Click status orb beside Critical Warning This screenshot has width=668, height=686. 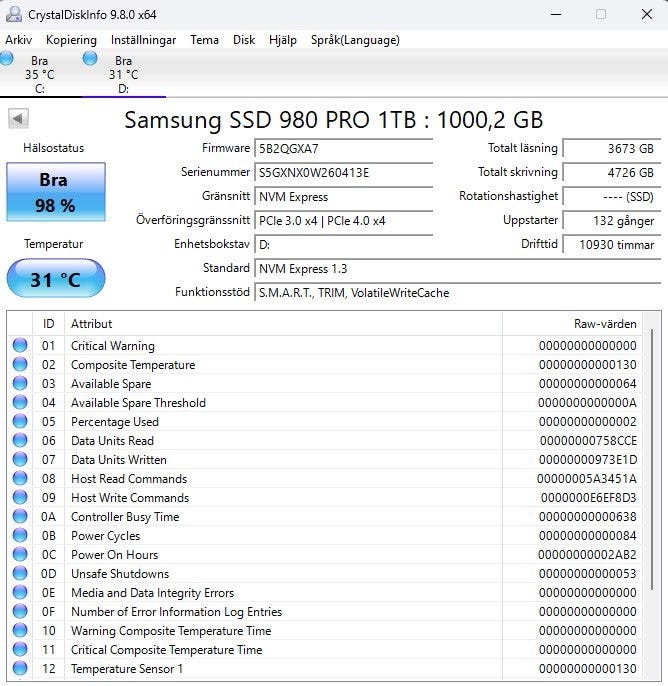tap(20, 346)
